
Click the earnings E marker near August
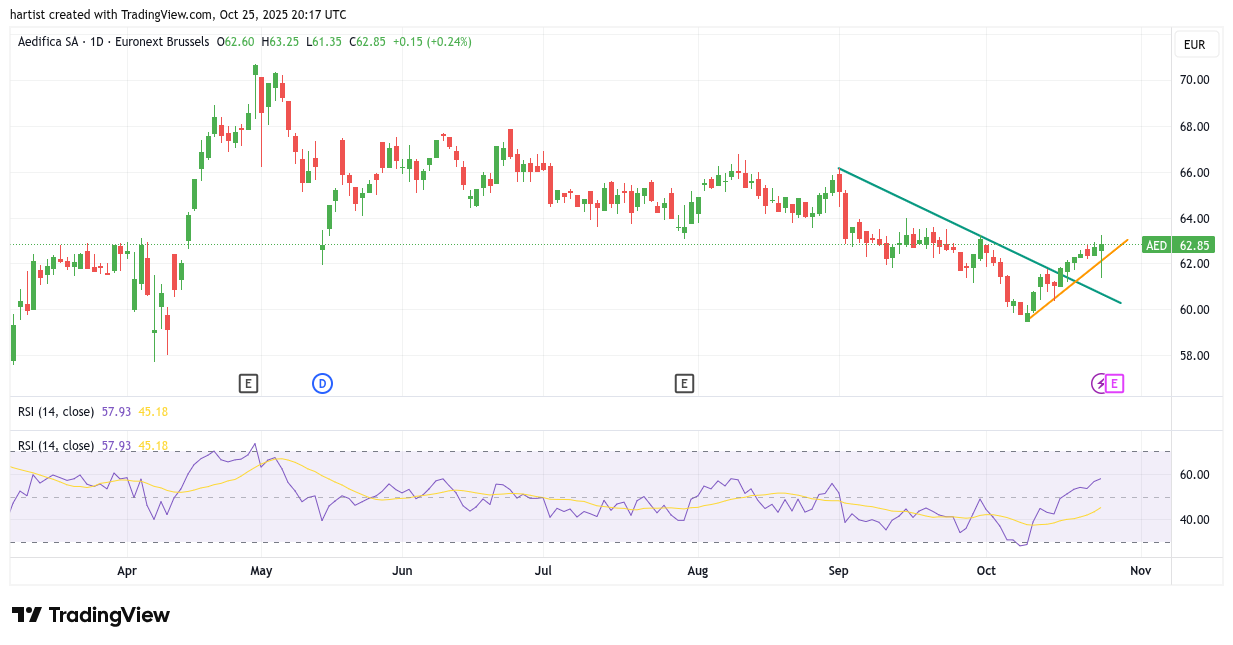pos(684,383)
